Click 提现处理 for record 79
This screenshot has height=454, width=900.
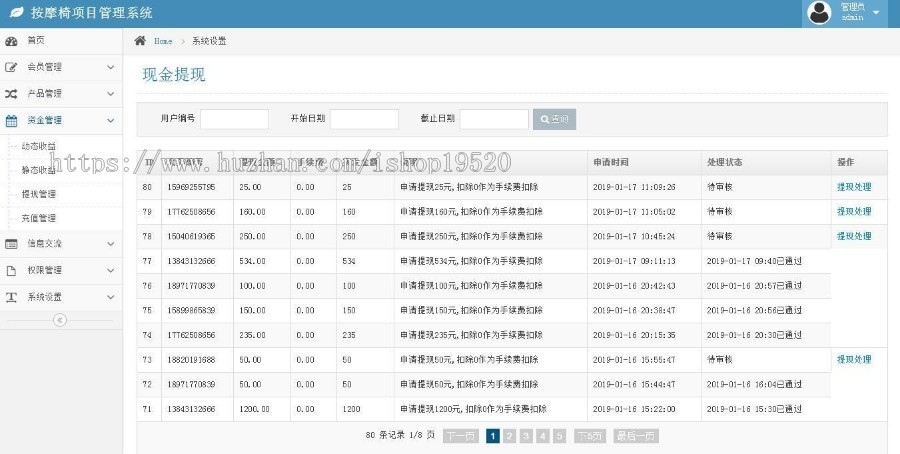[x=854, y=212]
